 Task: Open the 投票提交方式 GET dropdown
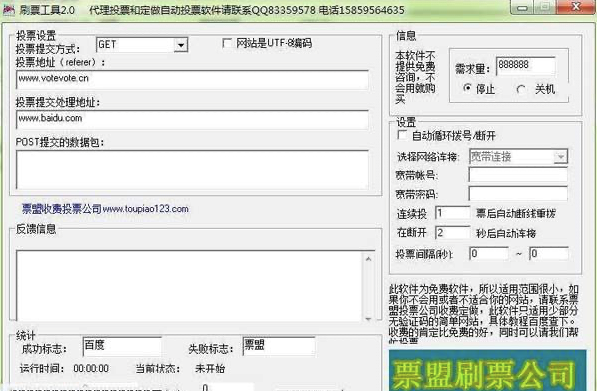(181, 45)
